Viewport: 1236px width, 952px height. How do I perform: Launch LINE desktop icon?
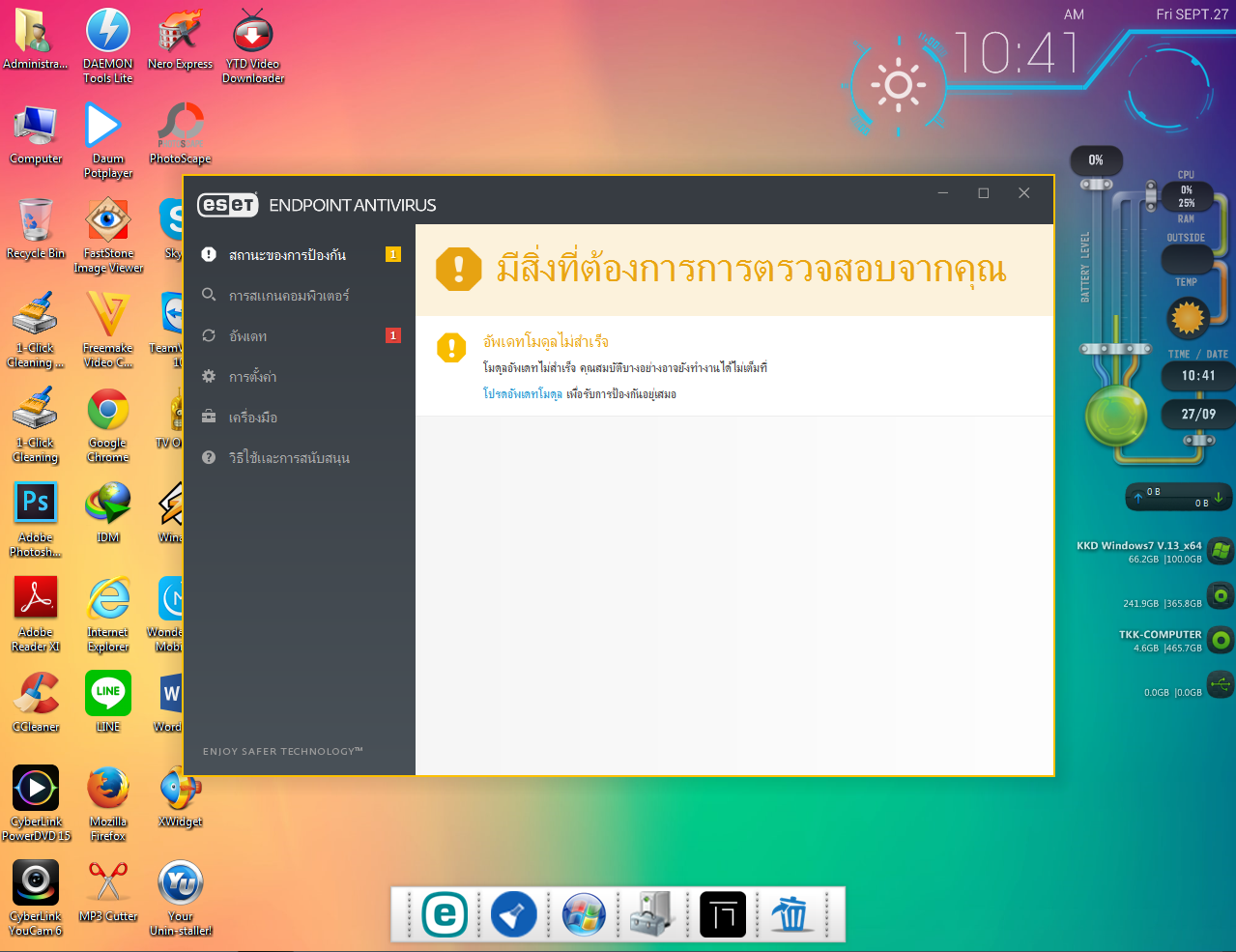pos(108,702)
